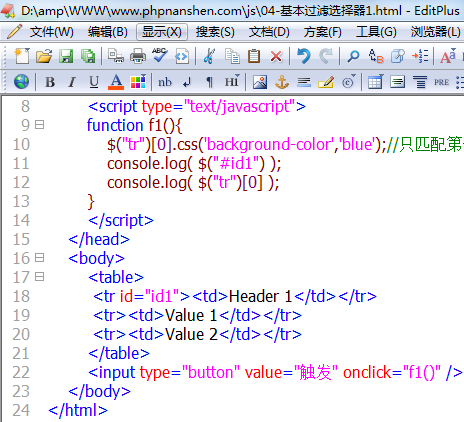Click line number 10 in the gutter
The height and width of the screenshot is (422, 464).
[x=21, y=144]
